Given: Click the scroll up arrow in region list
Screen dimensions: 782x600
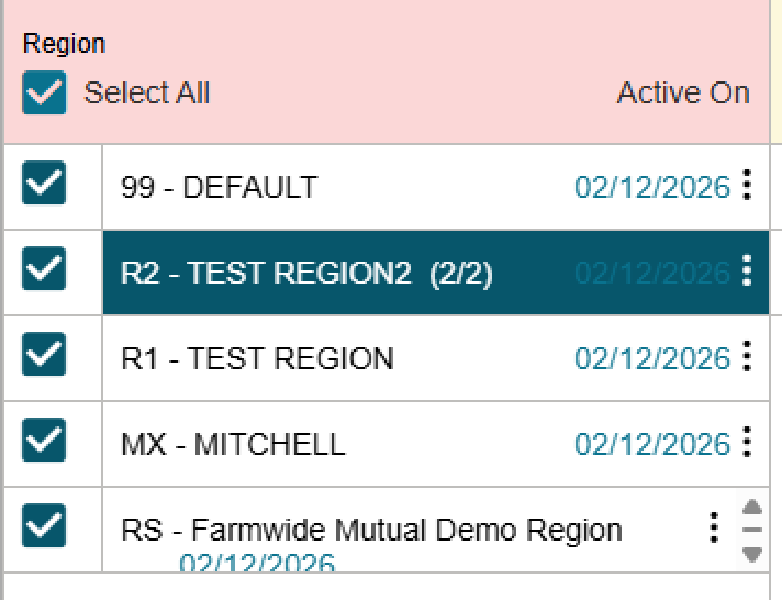Looking at the screenshot, I should (x=752, y=508).
